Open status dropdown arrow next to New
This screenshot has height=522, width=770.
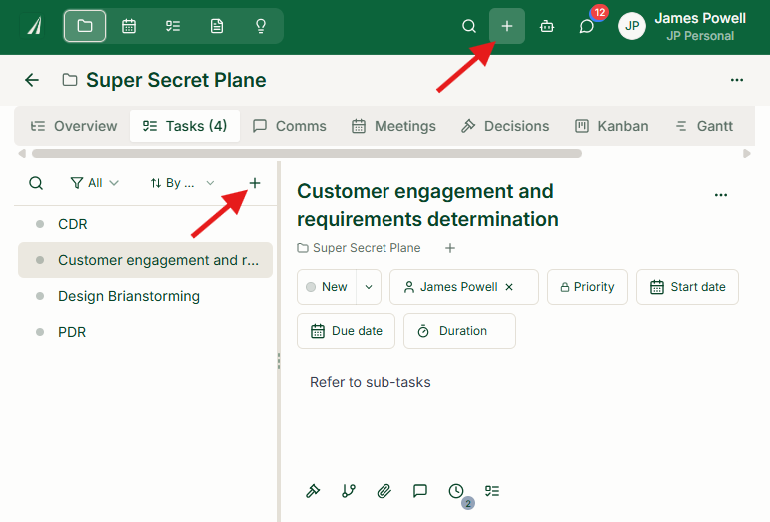pyautogui.click(x=369, y=287)
